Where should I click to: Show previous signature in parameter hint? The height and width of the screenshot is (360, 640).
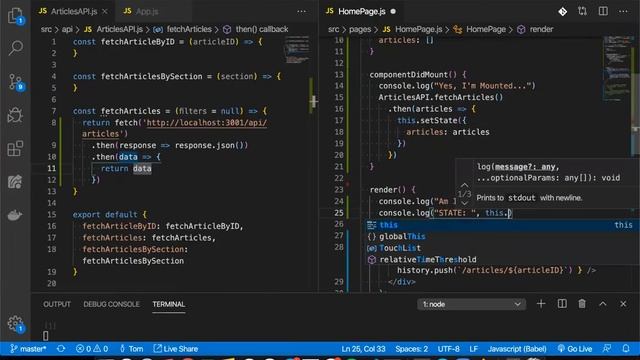pos(464,185)
